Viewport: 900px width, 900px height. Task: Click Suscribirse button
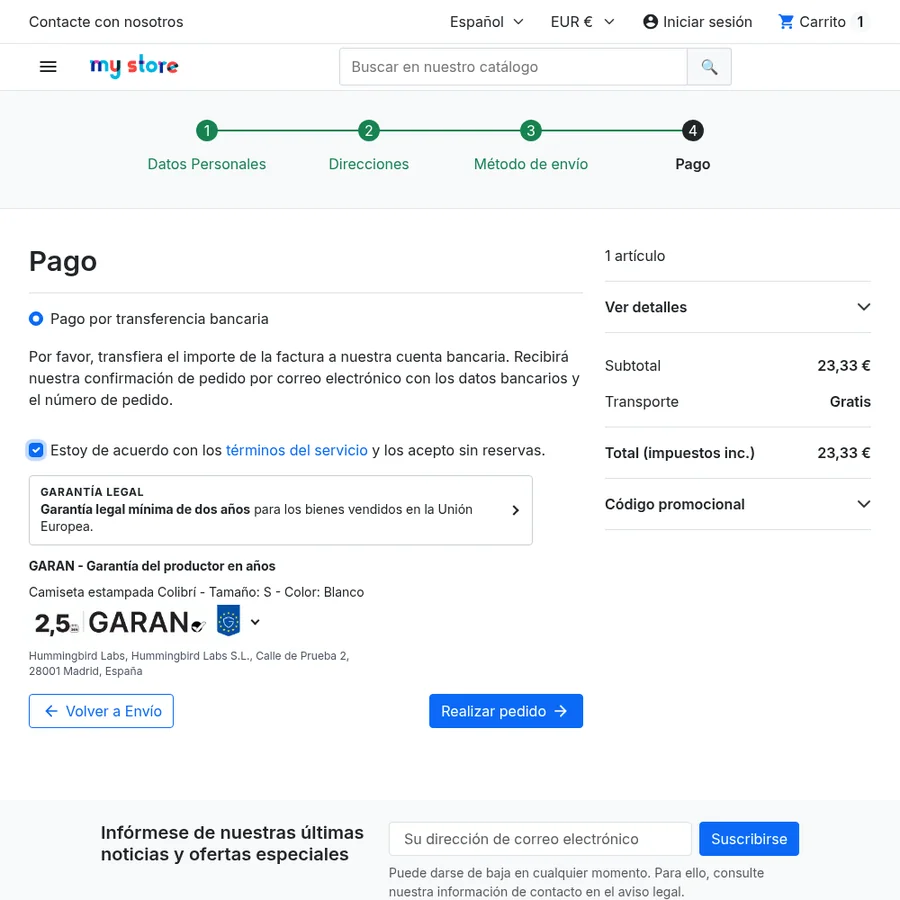748,839
